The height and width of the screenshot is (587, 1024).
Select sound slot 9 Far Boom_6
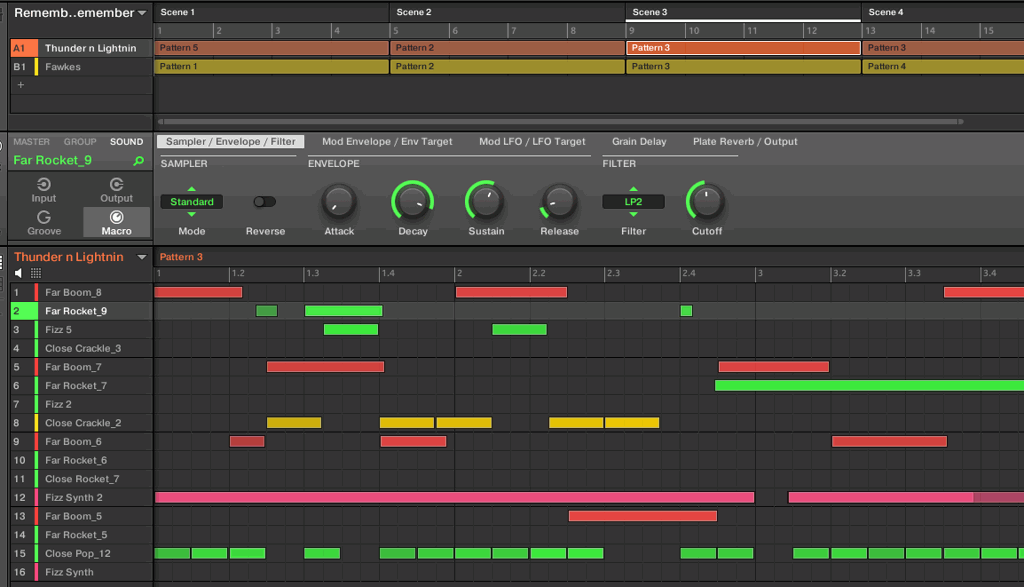pos(82,441)
